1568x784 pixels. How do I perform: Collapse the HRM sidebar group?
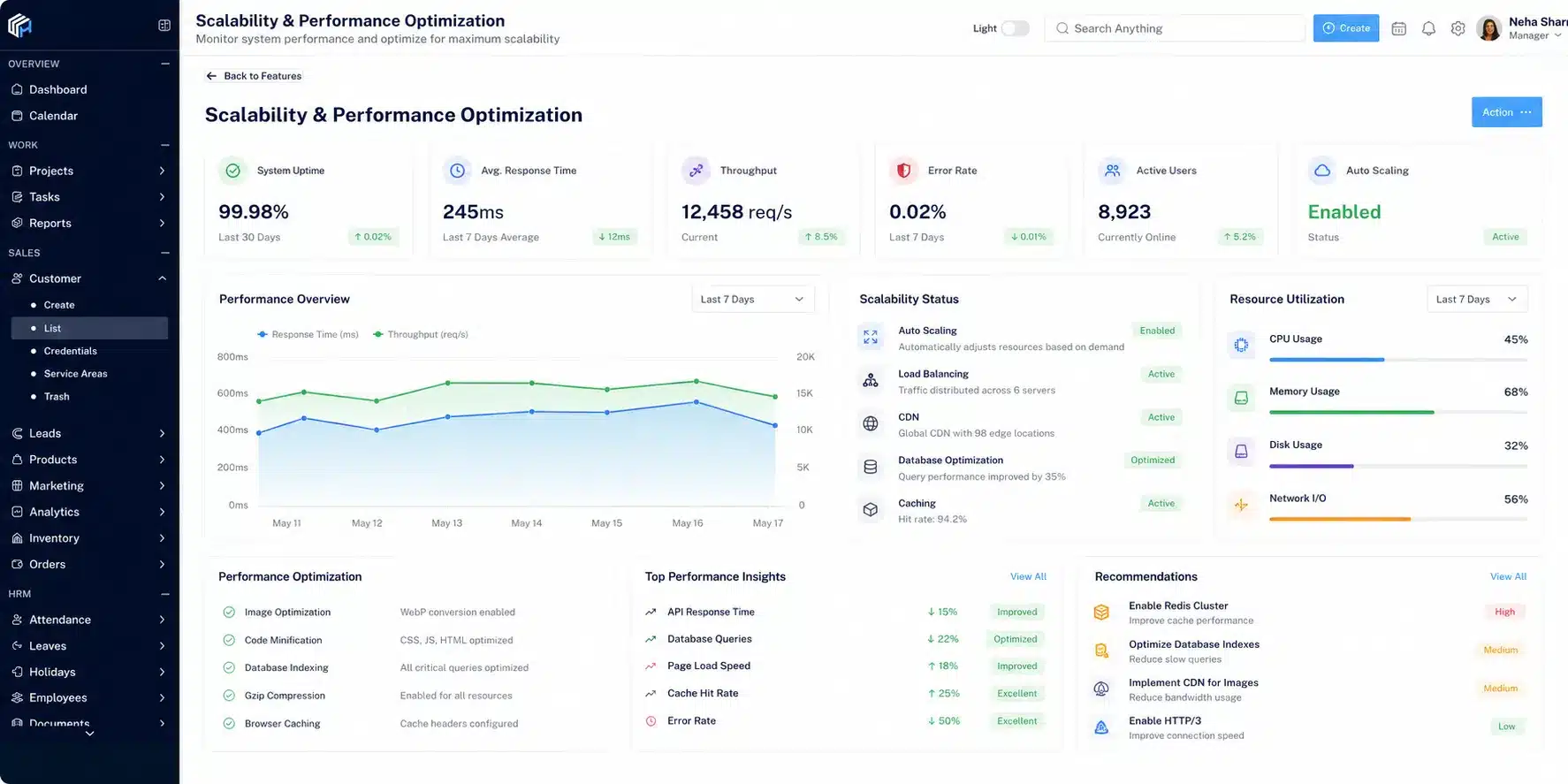point(164,594)
